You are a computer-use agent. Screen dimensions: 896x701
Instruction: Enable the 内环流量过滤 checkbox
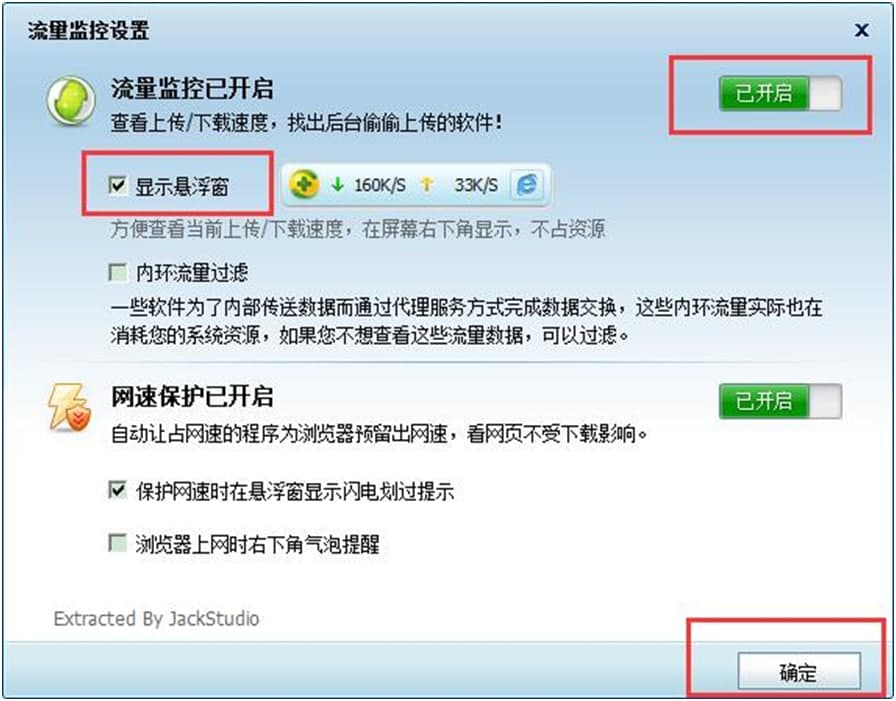pos(118,272)
